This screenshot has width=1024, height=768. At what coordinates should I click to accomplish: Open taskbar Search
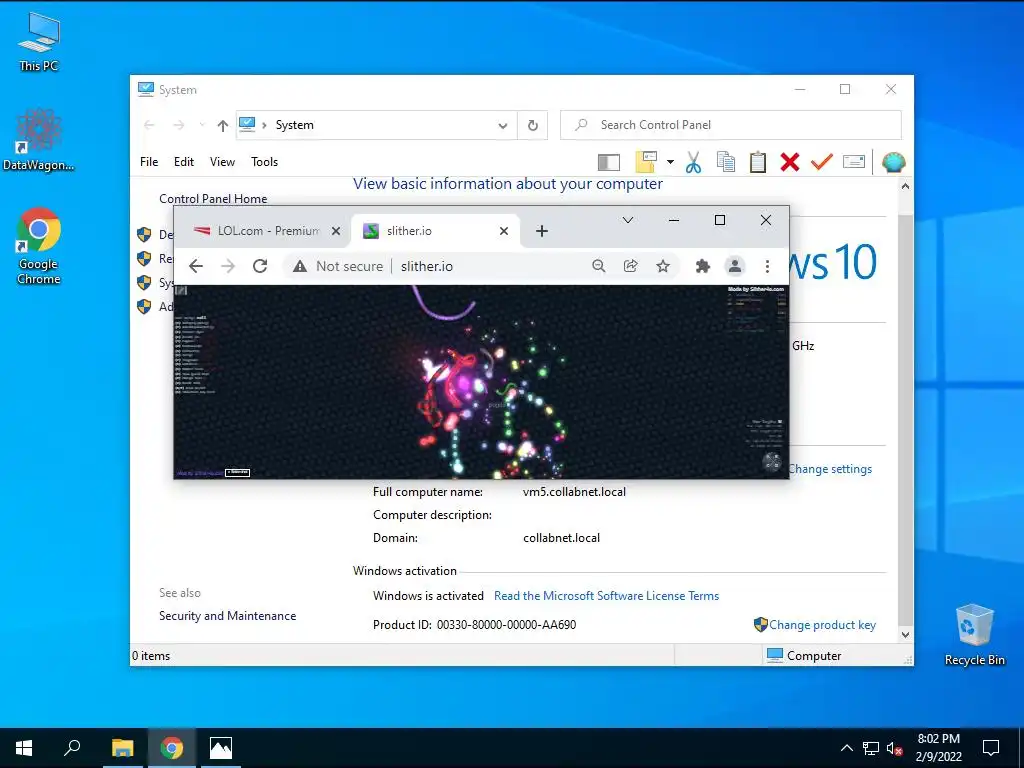click(x=72, y=748)
